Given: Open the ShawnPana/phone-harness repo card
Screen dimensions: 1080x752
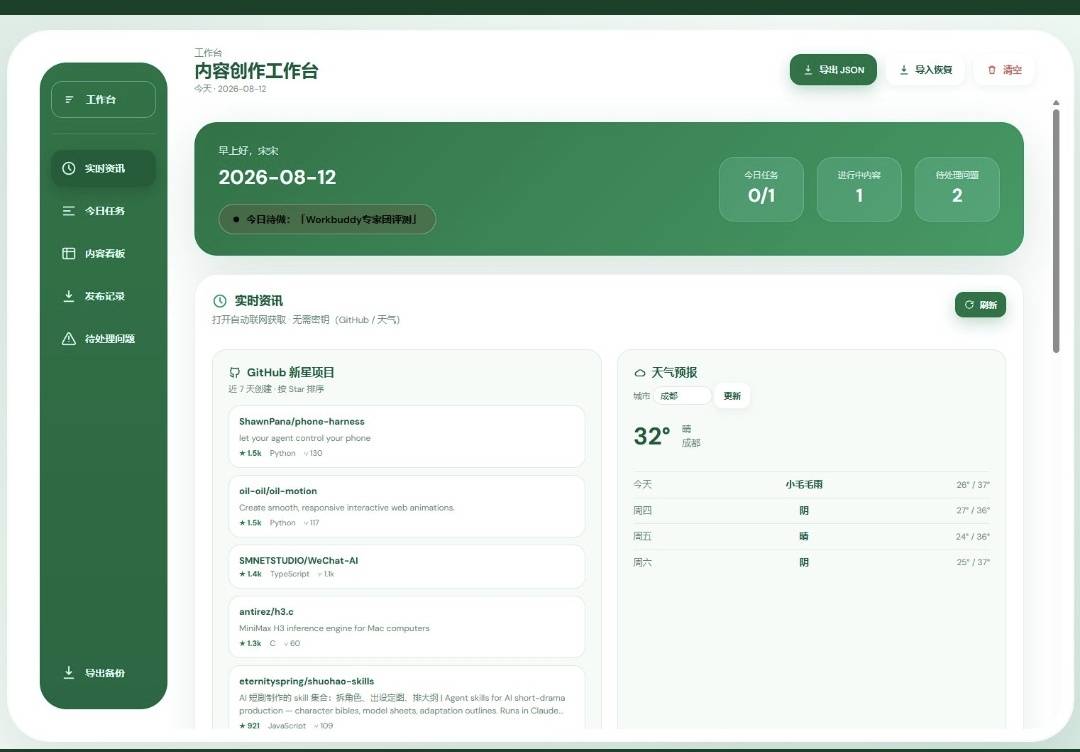Looking at the screenshot, I should [x=406, y=437].
